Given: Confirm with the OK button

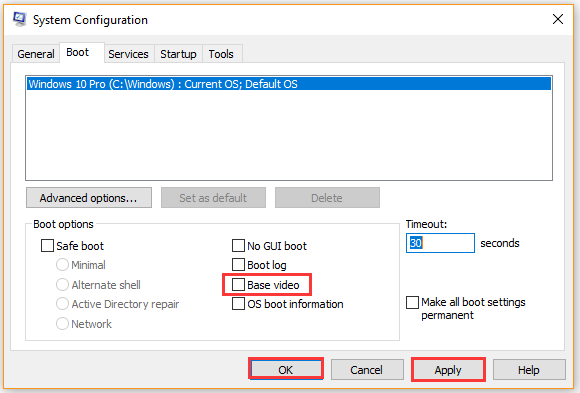Looking at the screenshot, I should [286, 369].
